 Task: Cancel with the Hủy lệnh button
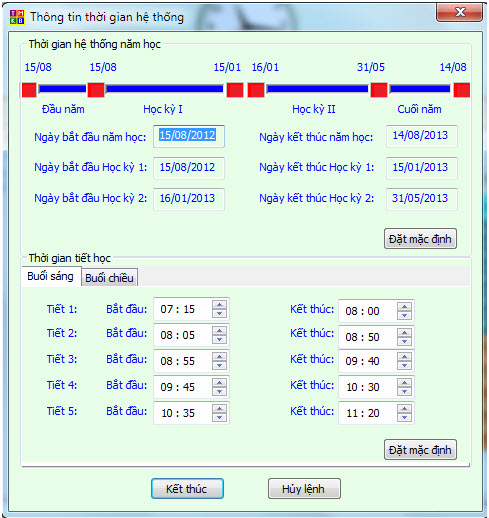point(304,489)
